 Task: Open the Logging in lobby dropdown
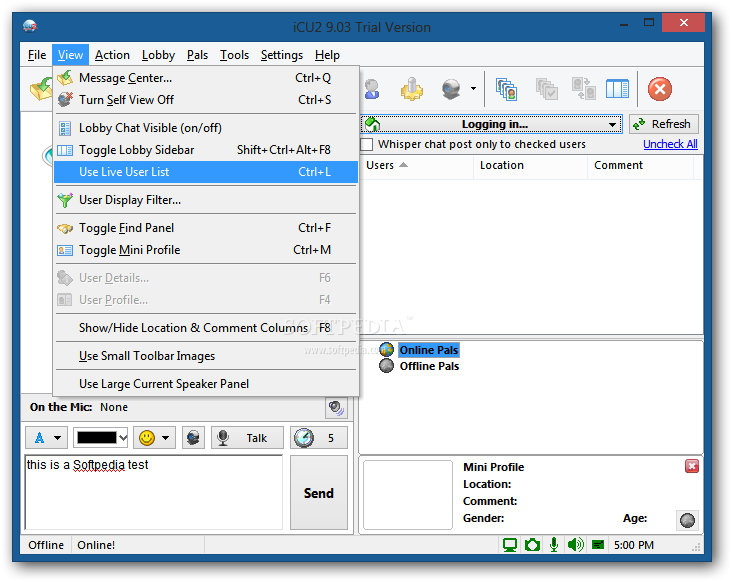(492, 124)
